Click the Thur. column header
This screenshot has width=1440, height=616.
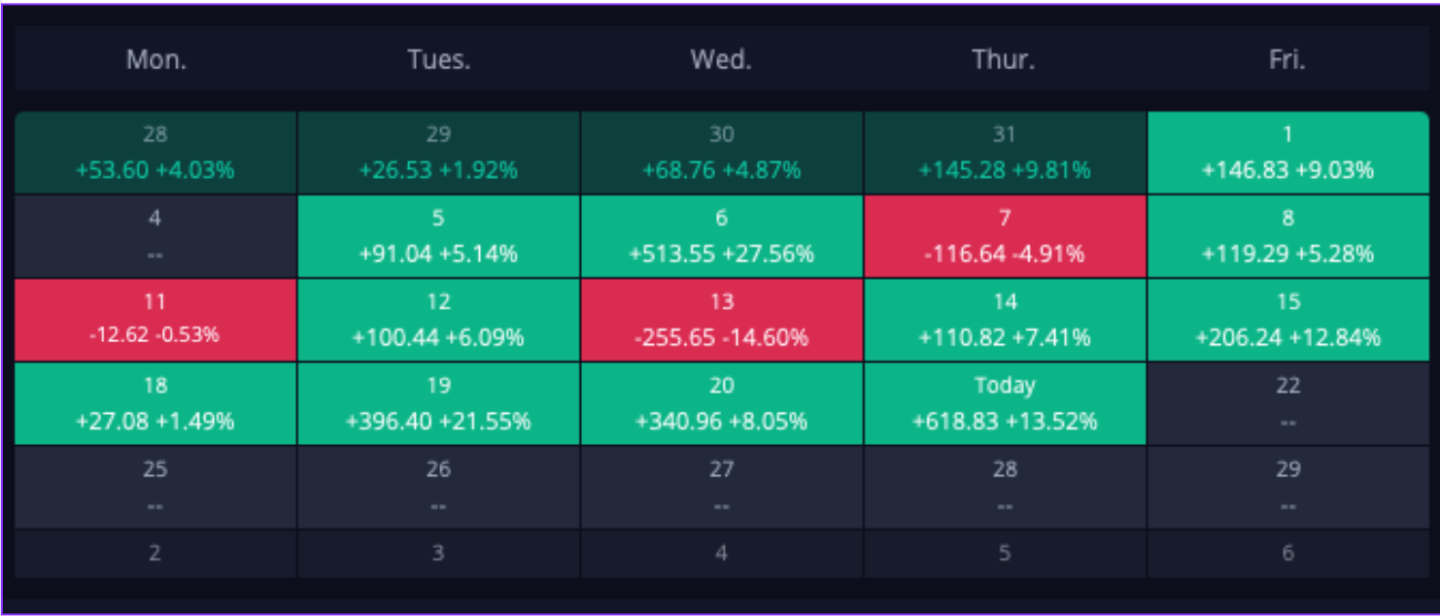1004,60
